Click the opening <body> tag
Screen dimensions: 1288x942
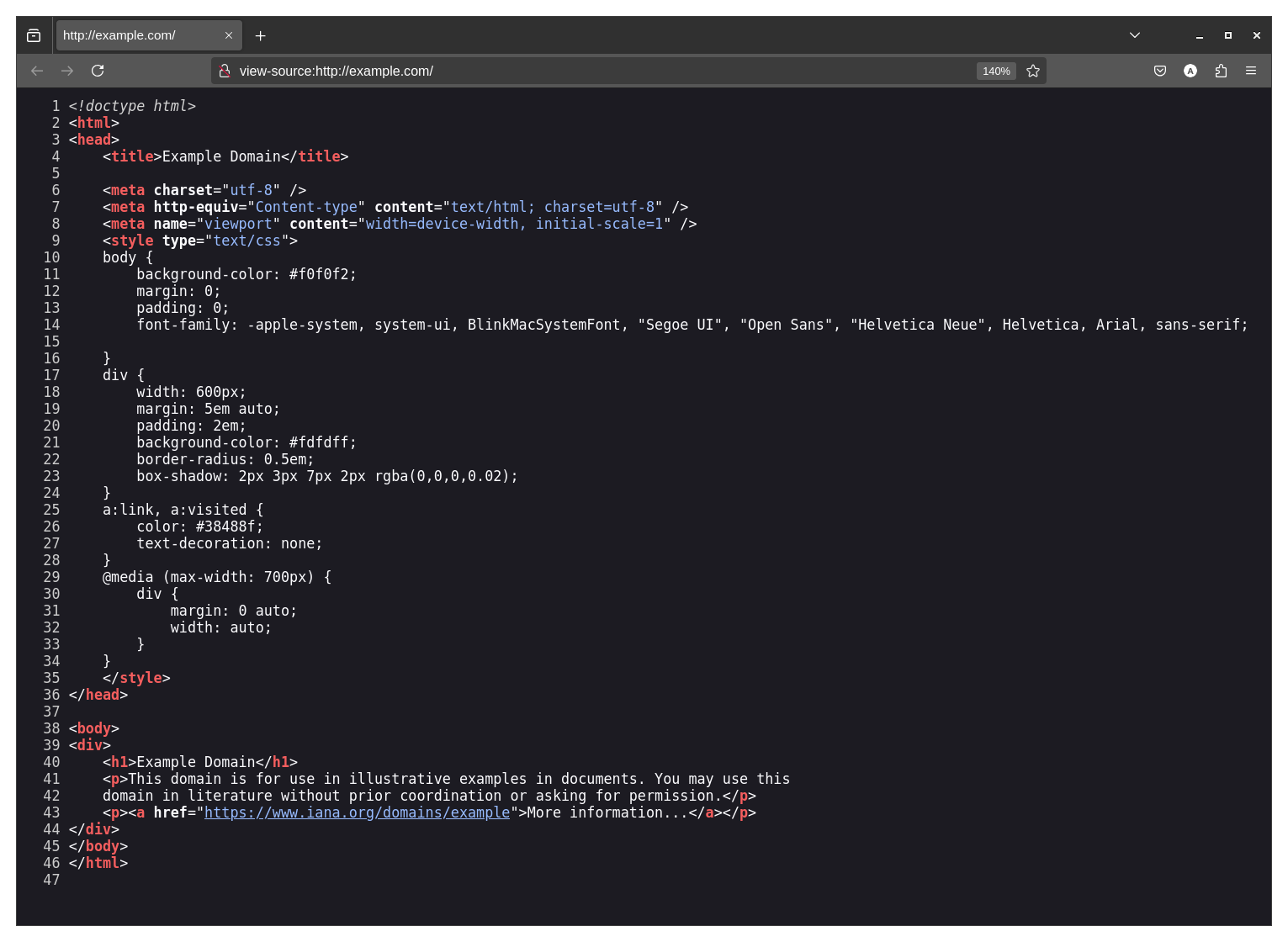click(94, 728)
